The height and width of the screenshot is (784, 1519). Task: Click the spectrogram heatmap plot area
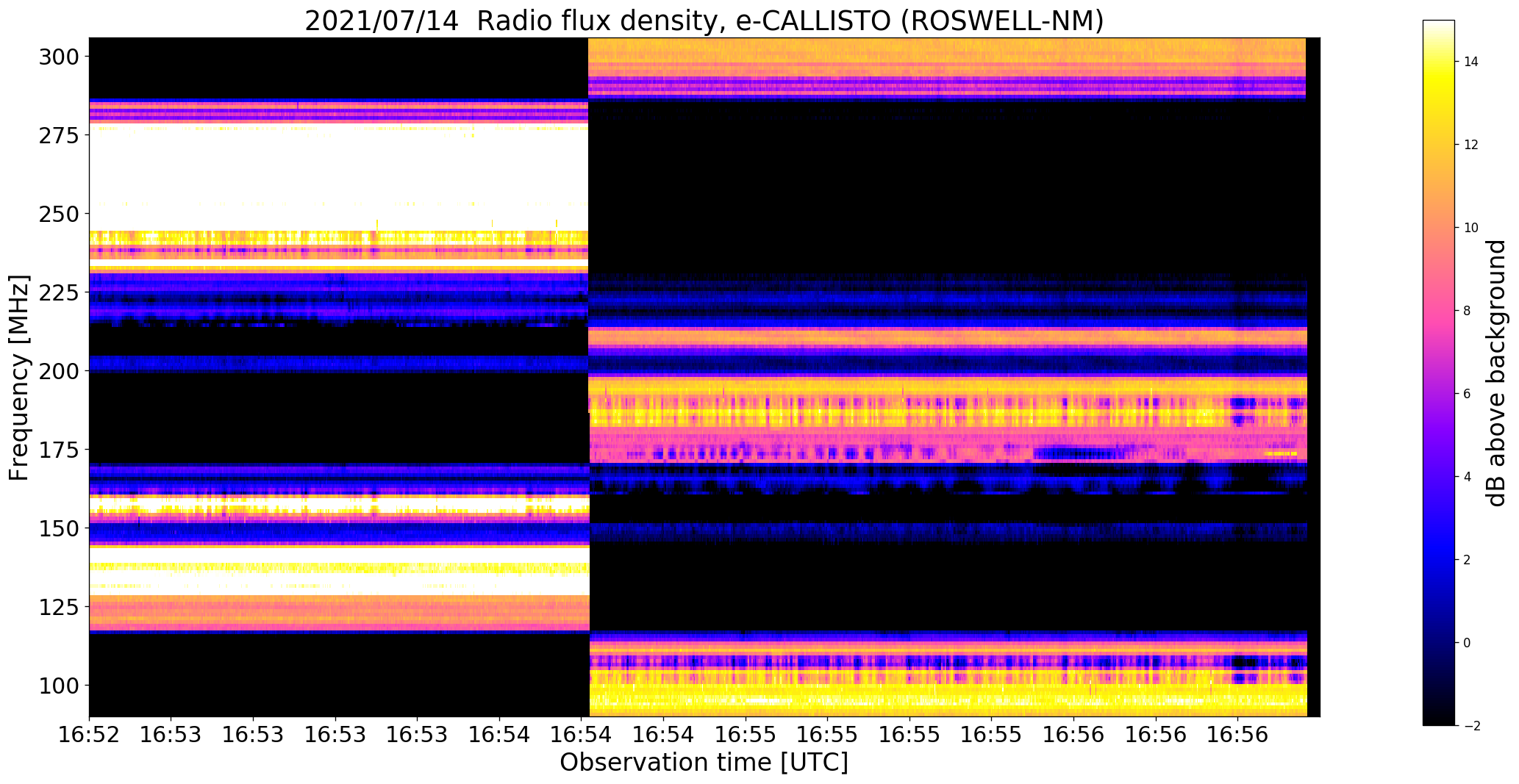pyautogui.click(x=704, y=377)
